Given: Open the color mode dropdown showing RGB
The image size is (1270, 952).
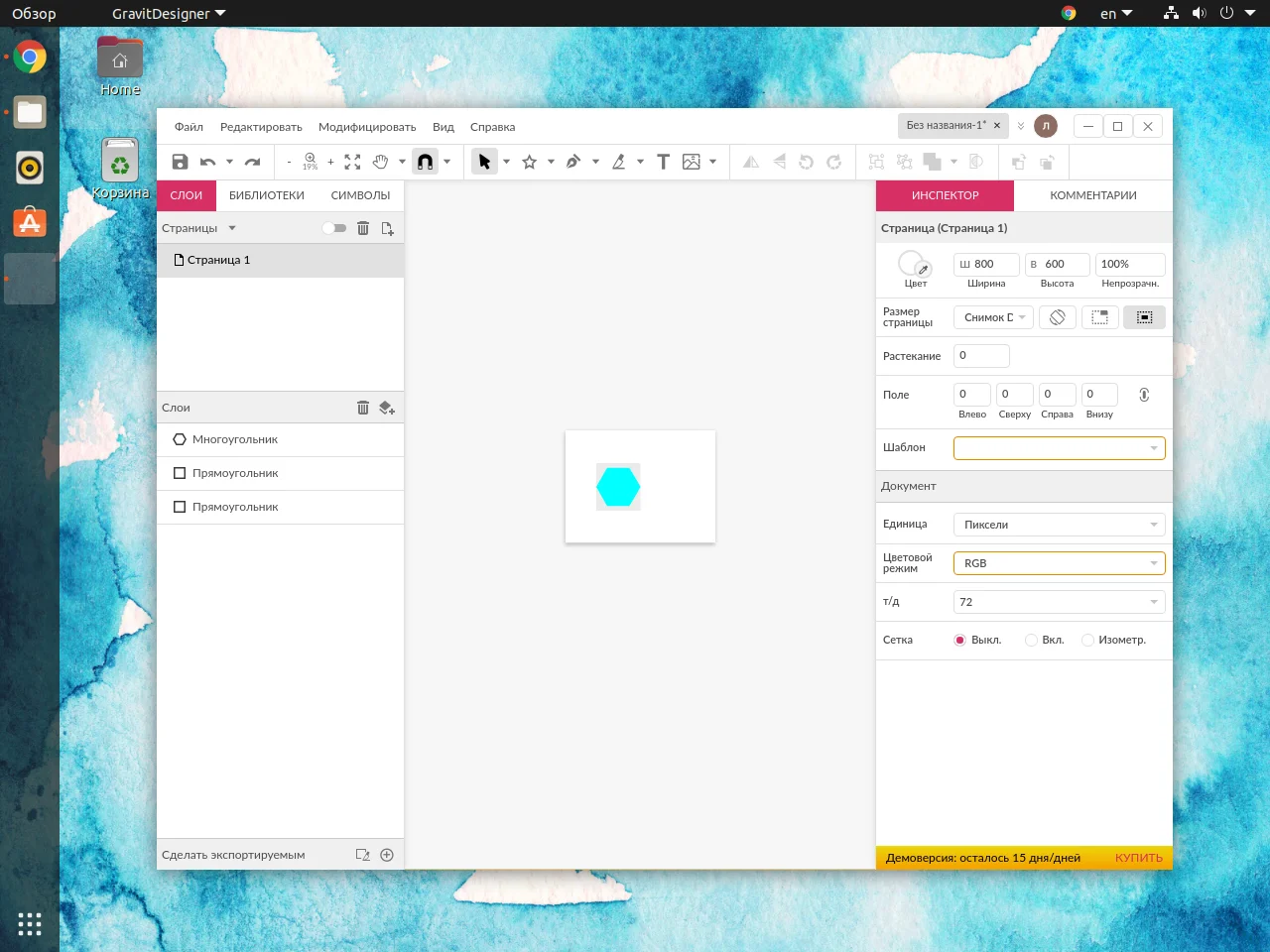Looking at the screenshot, I should click(1059, 563).
